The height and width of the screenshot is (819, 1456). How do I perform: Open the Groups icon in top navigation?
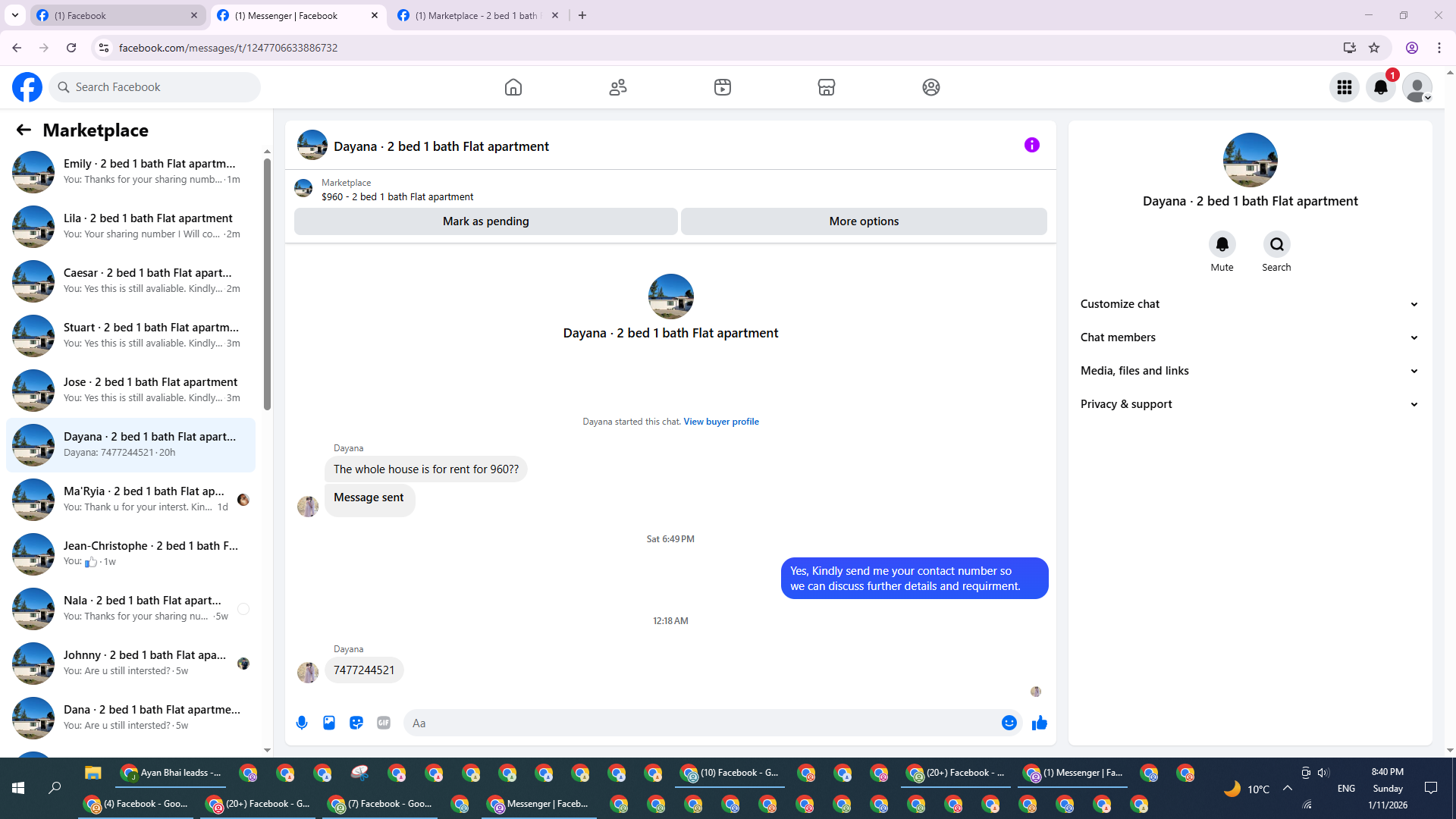(931, 87)
